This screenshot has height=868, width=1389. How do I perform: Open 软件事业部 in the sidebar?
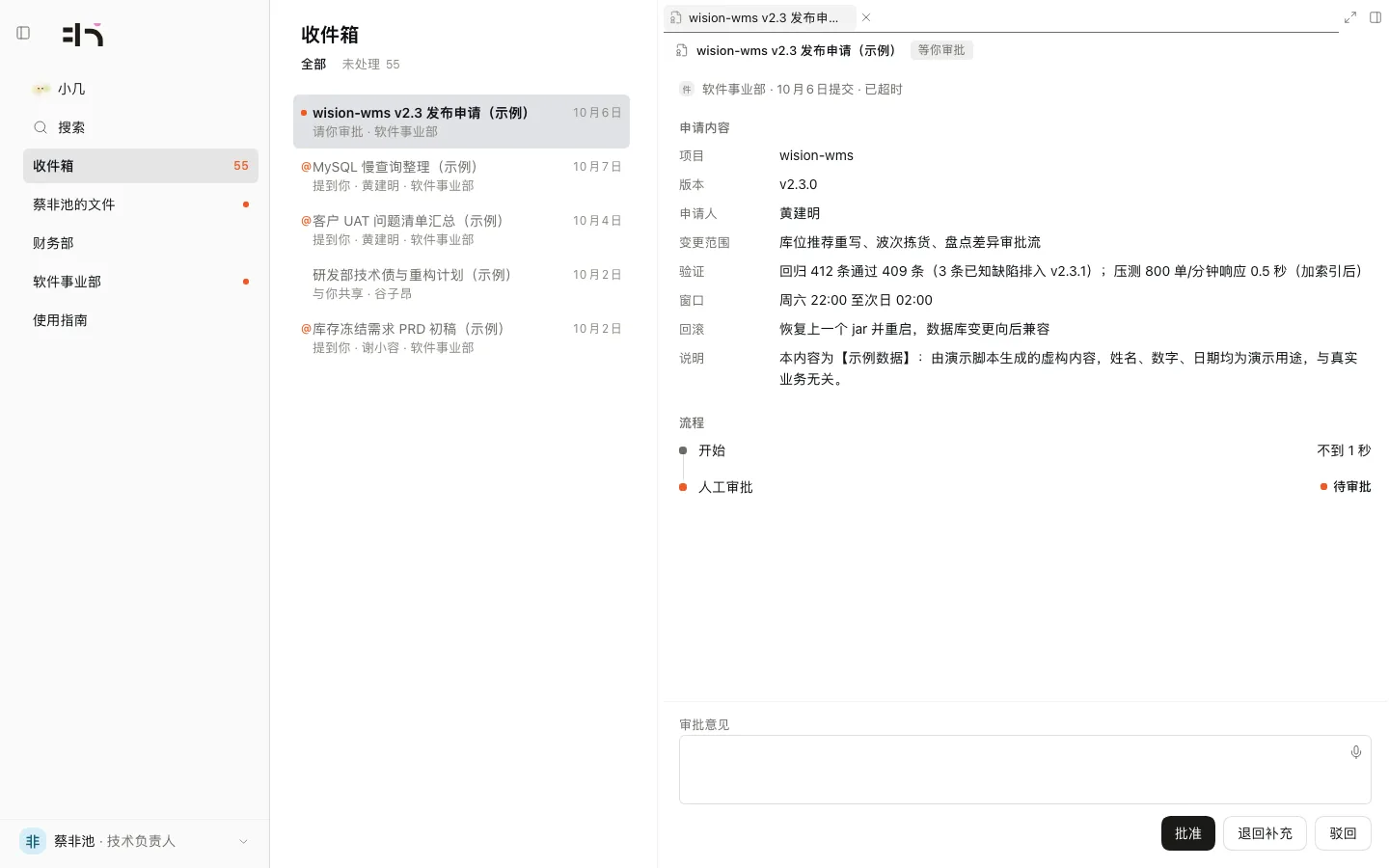pyautogui.click(x=141, y=282)
